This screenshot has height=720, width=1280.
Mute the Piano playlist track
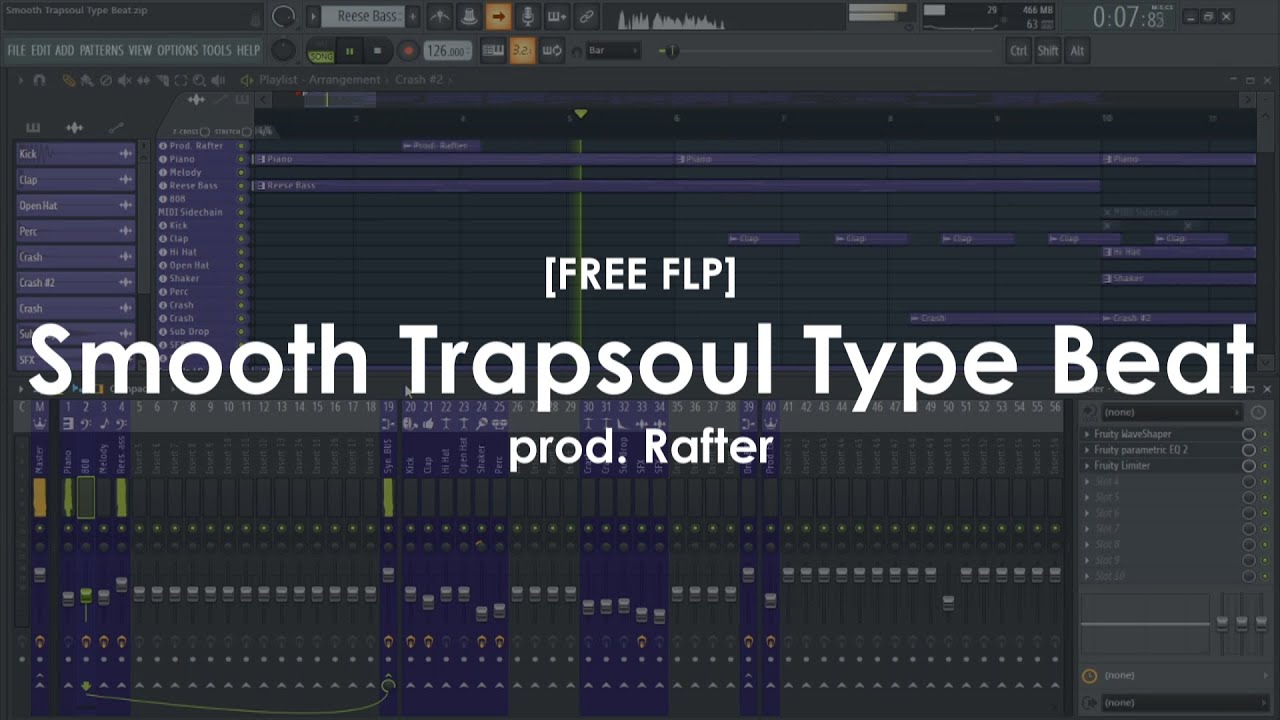click(241, 159)
